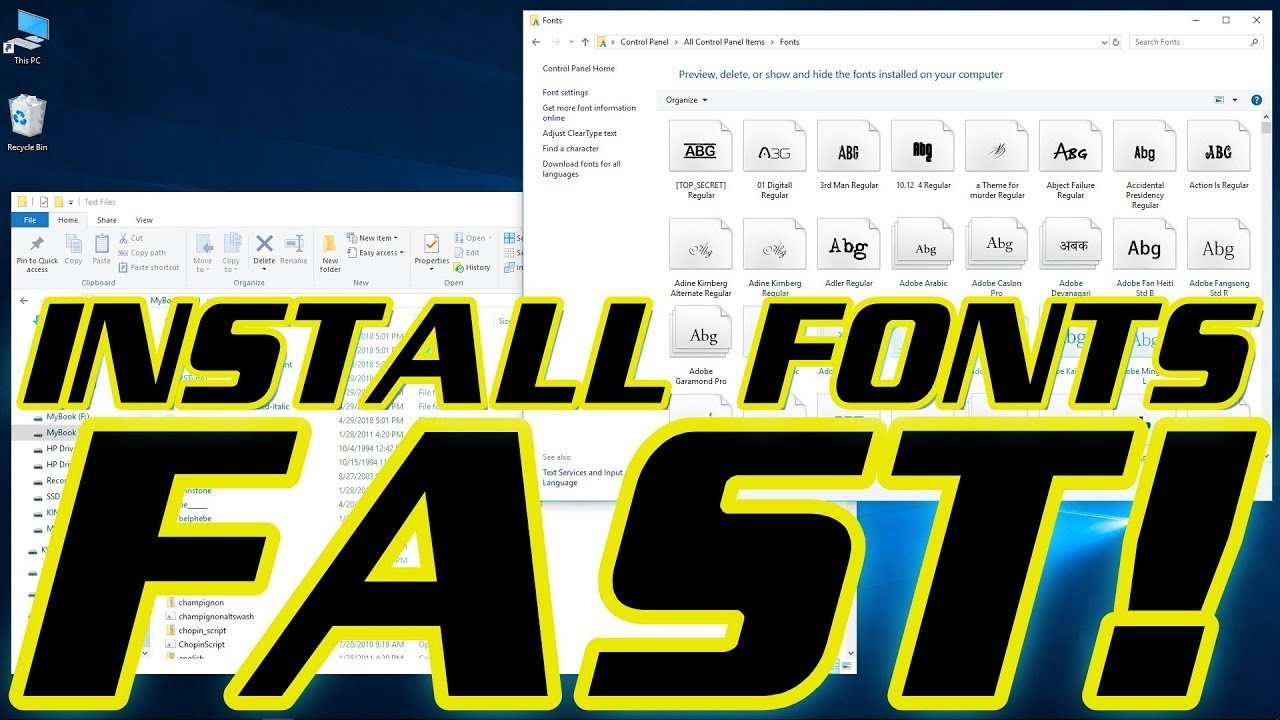The width and height of the screenshot is (1280, 720).
Task: Click Control Panel in Fonts breadcrumb
Action: tap(644, 42)
